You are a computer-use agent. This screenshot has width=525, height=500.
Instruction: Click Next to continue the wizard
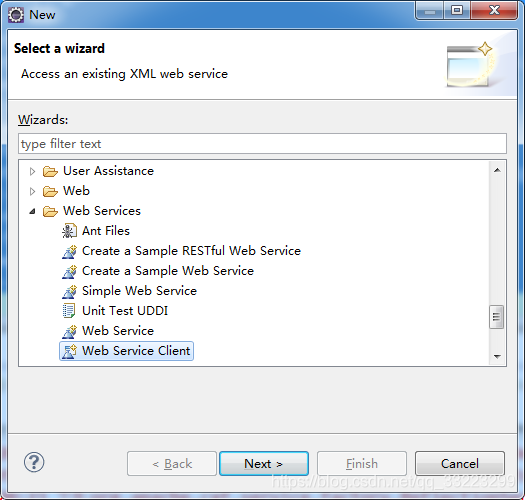[x=264, y=463]
